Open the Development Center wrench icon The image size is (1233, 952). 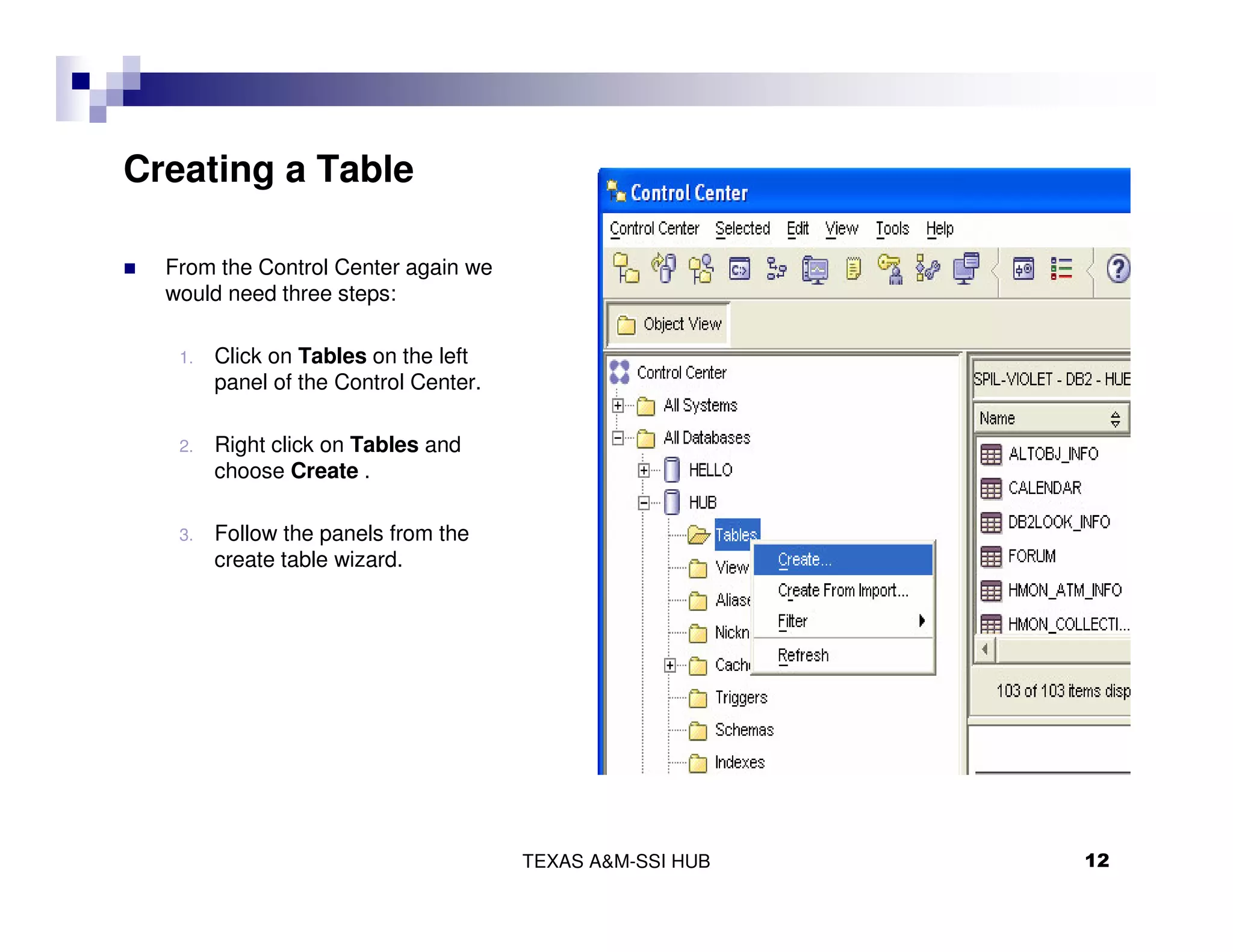[928, 268]
